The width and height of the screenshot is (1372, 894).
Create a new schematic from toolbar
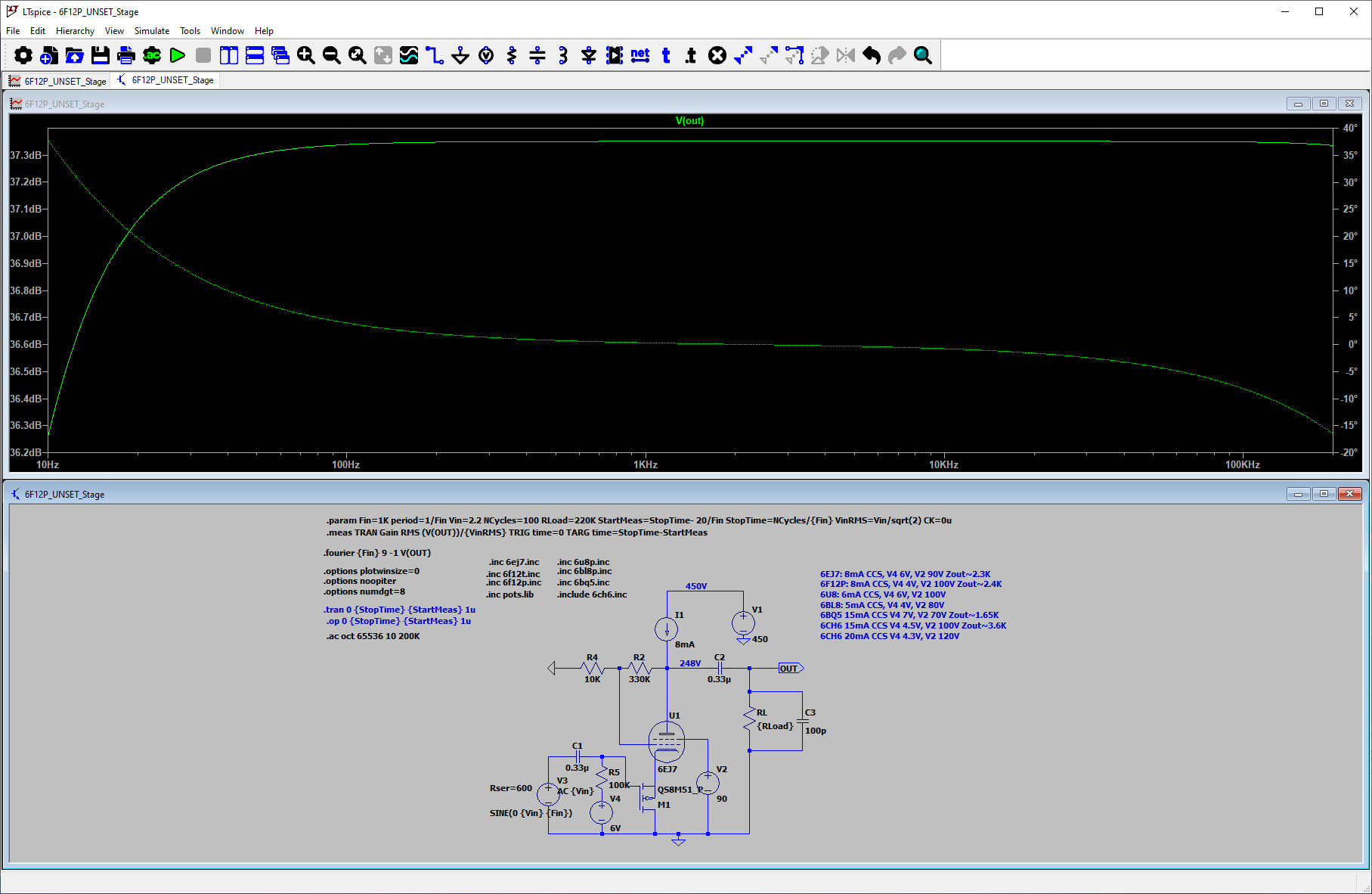(x=49, y=55)
